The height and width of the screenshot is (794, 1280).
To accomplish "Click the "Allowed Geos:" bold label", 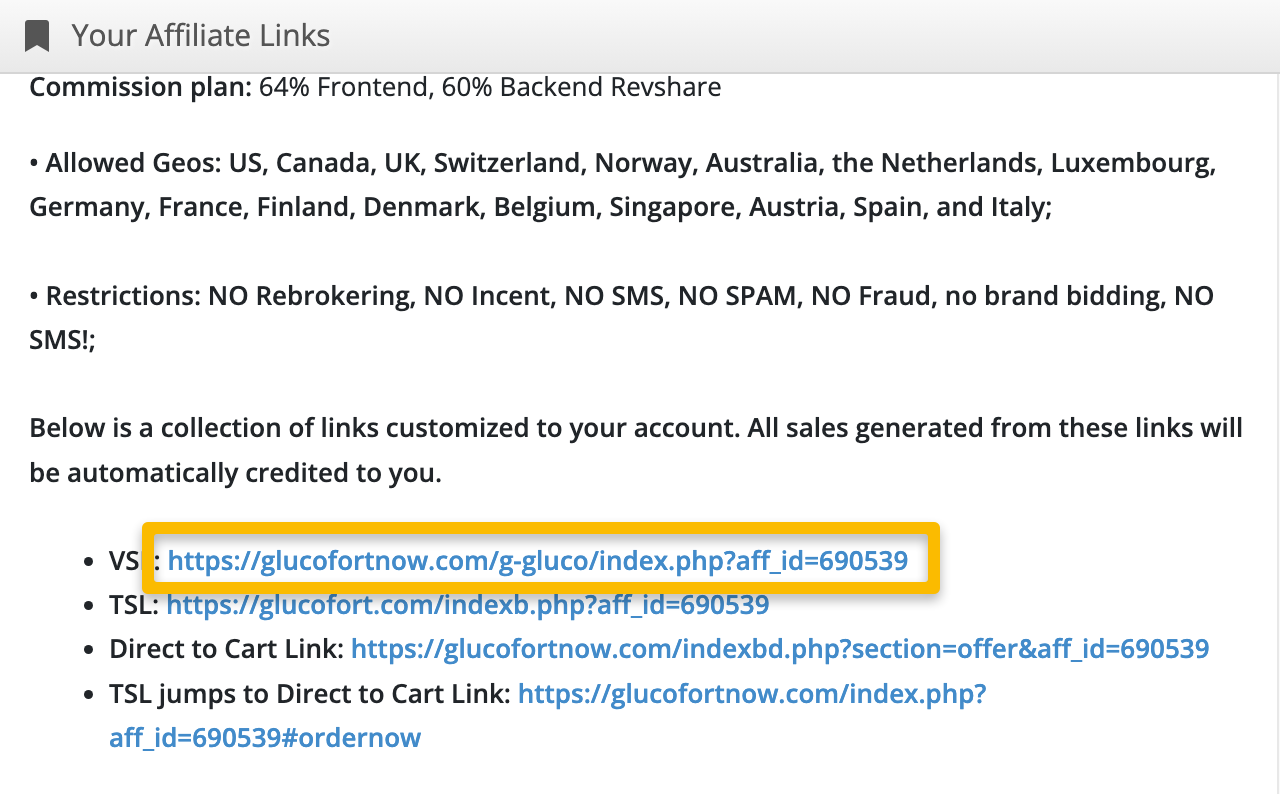I will 132,163.
